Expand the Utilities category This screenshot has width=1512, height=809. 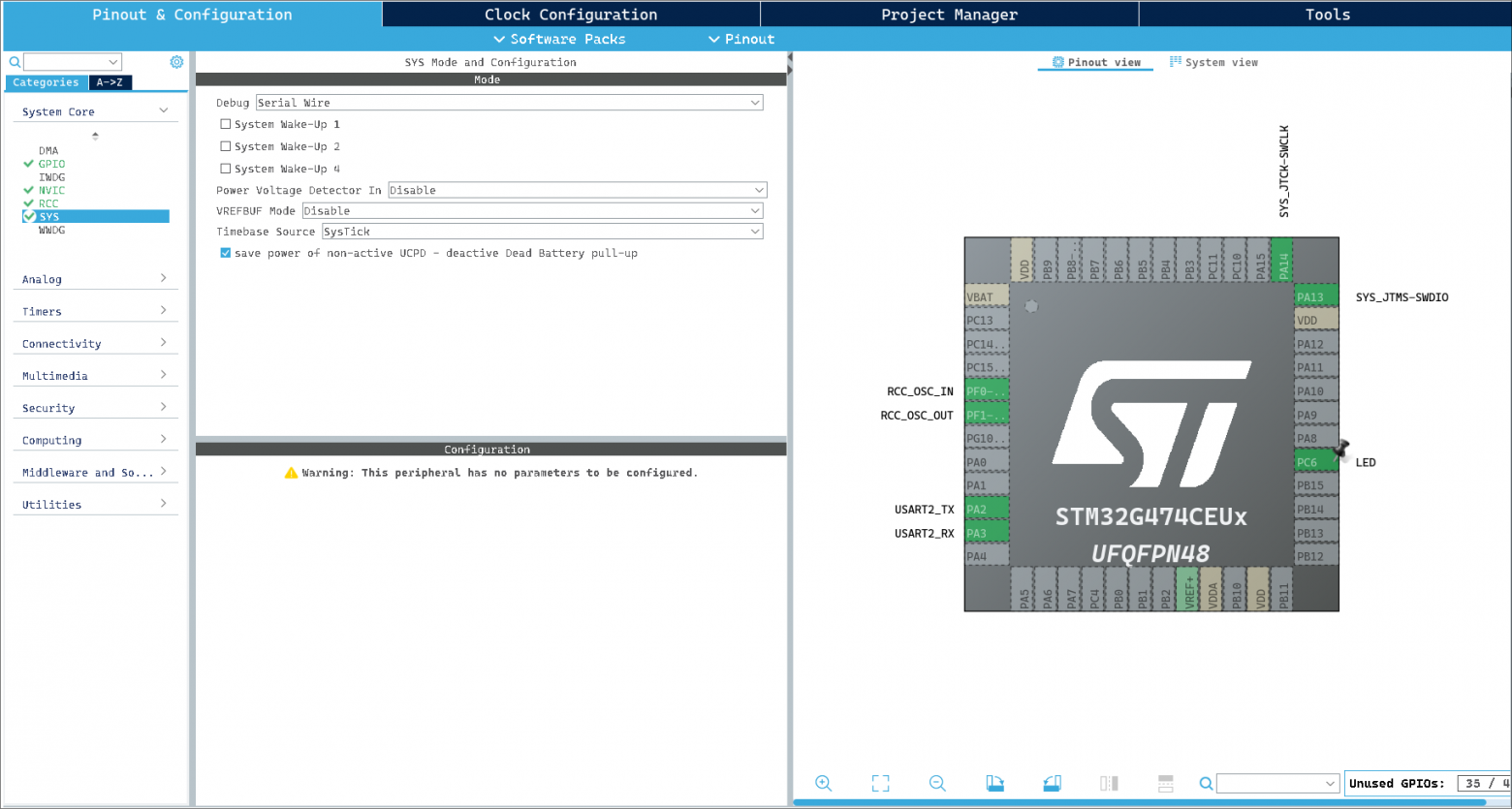click(x=95, y=504)
